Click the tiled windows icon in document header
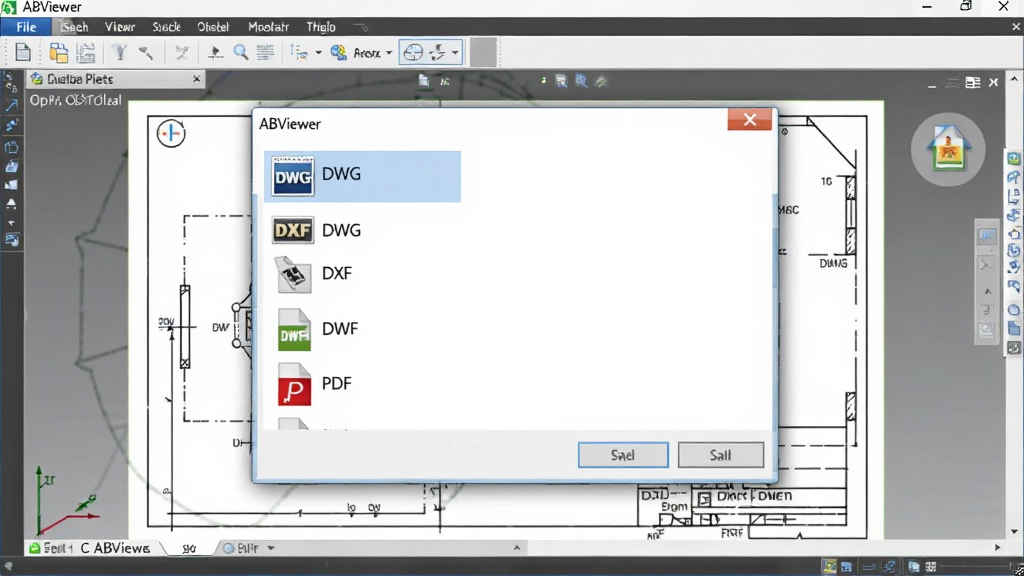 (973, 82)
